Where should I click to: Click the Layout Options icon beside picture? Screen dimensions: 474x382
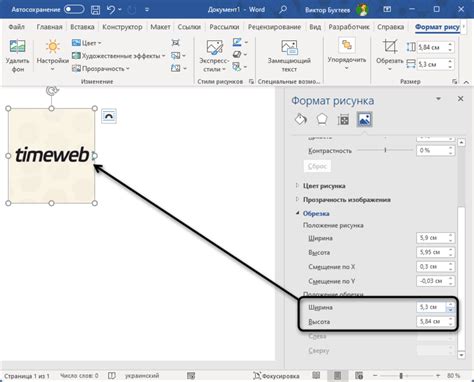tap(109, 116)
